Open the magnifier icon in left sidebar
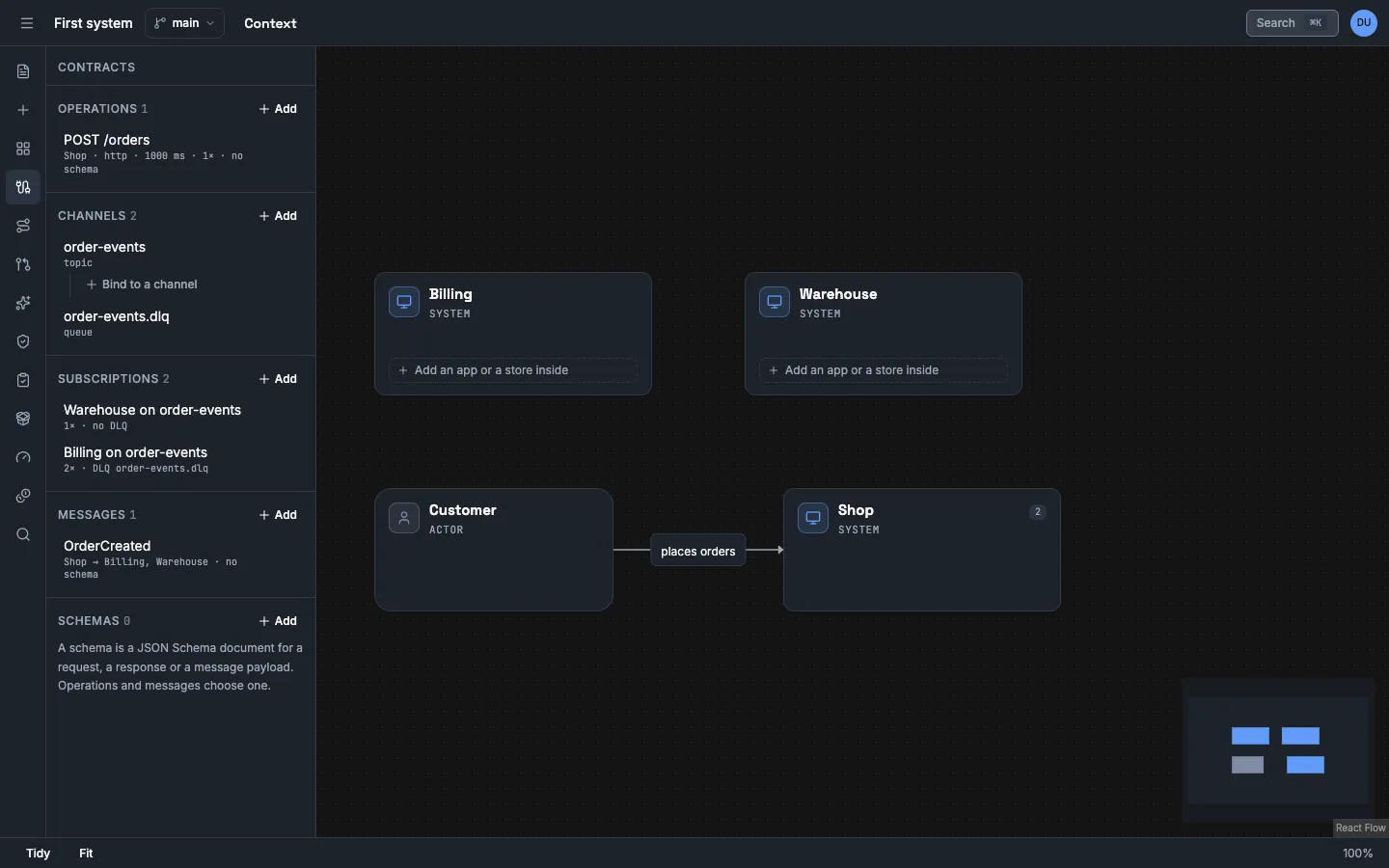The width and height of the screenshot is (1389, 868). (23, 534)
